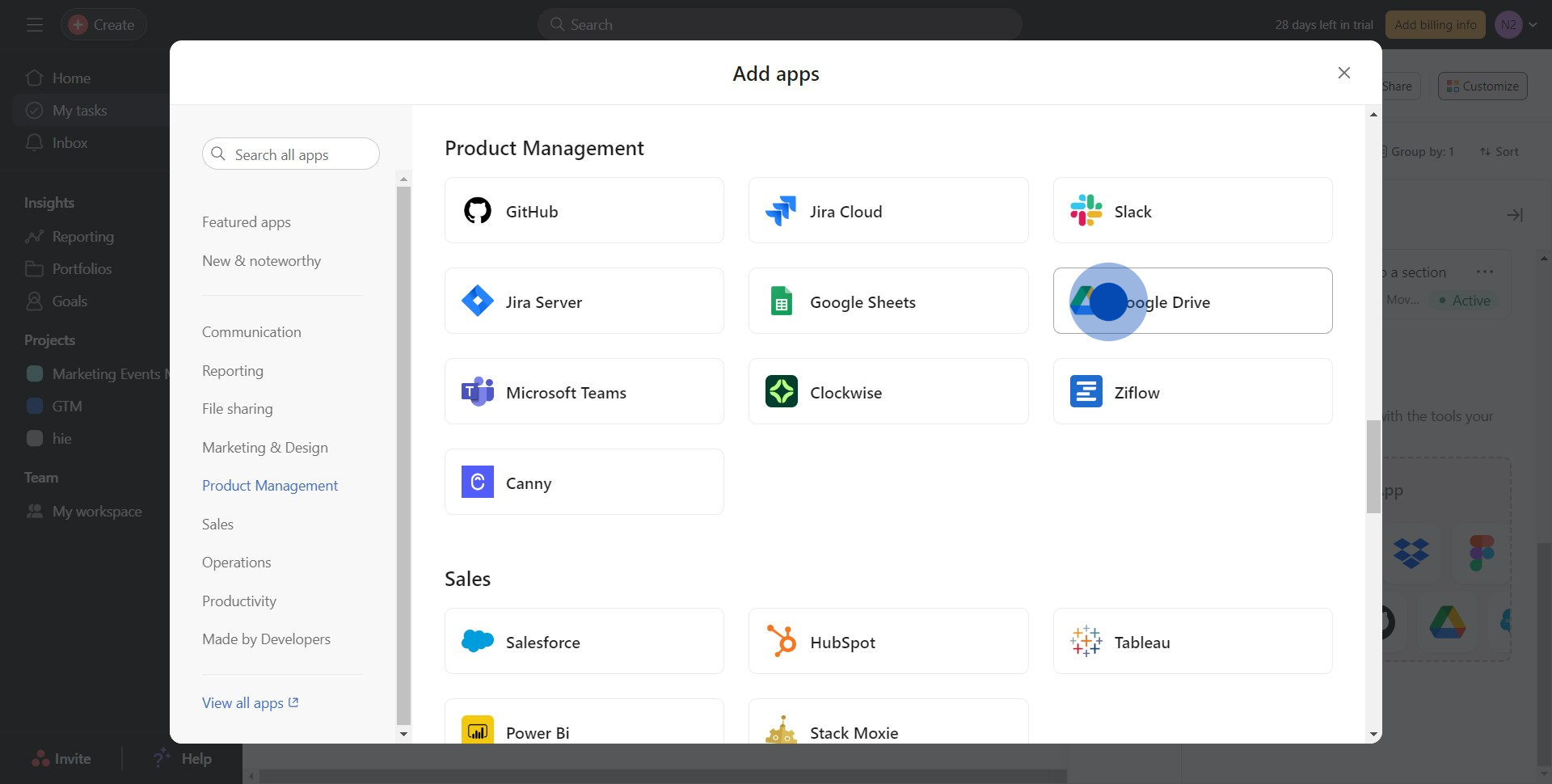The image size is (1552, 784).
Task: Click the Canny app icon
Action: point(477,483)
